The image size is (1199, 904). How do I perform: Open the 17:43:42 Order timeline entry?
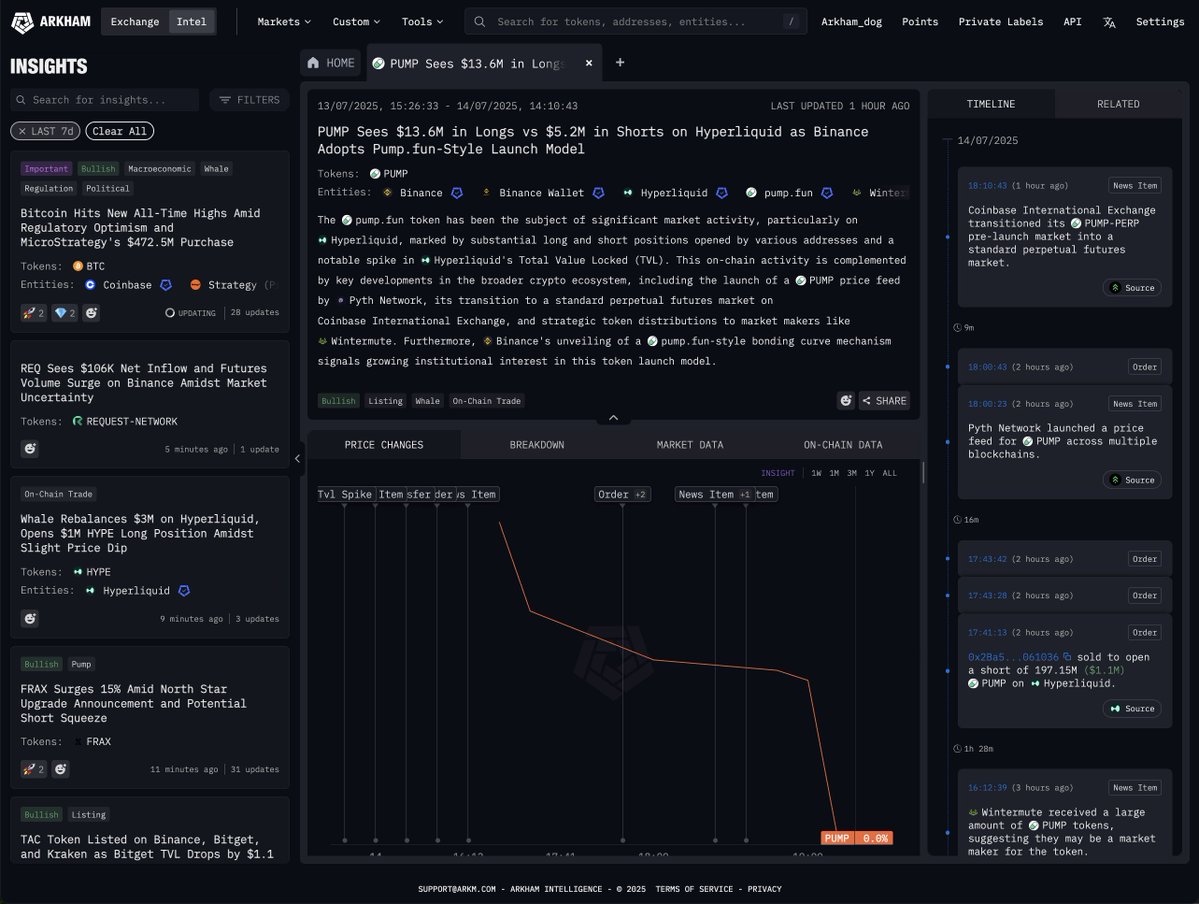[1064, 559]
